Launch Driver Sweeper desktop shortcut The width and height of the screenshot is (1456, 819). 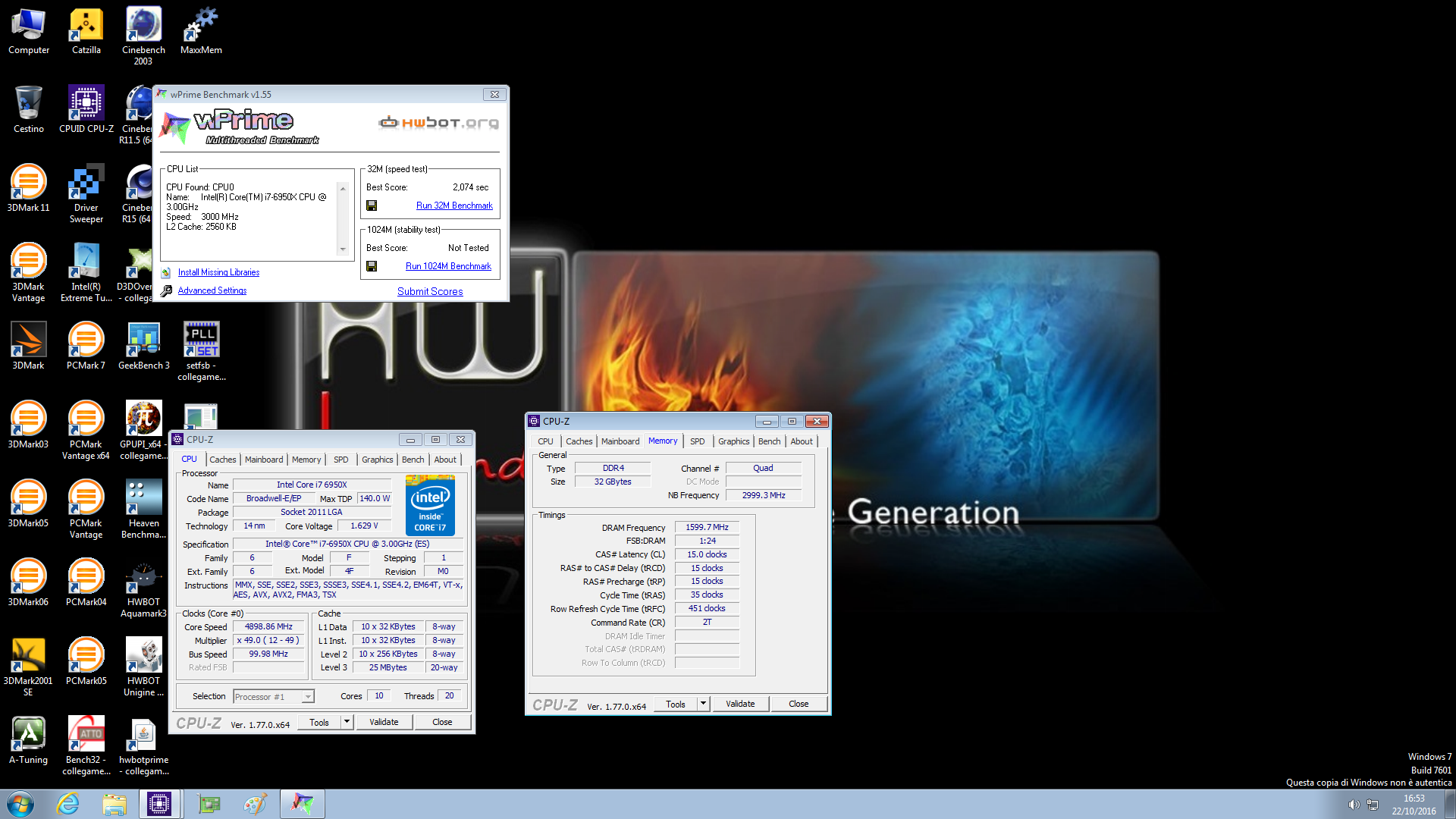coord(86,194)
